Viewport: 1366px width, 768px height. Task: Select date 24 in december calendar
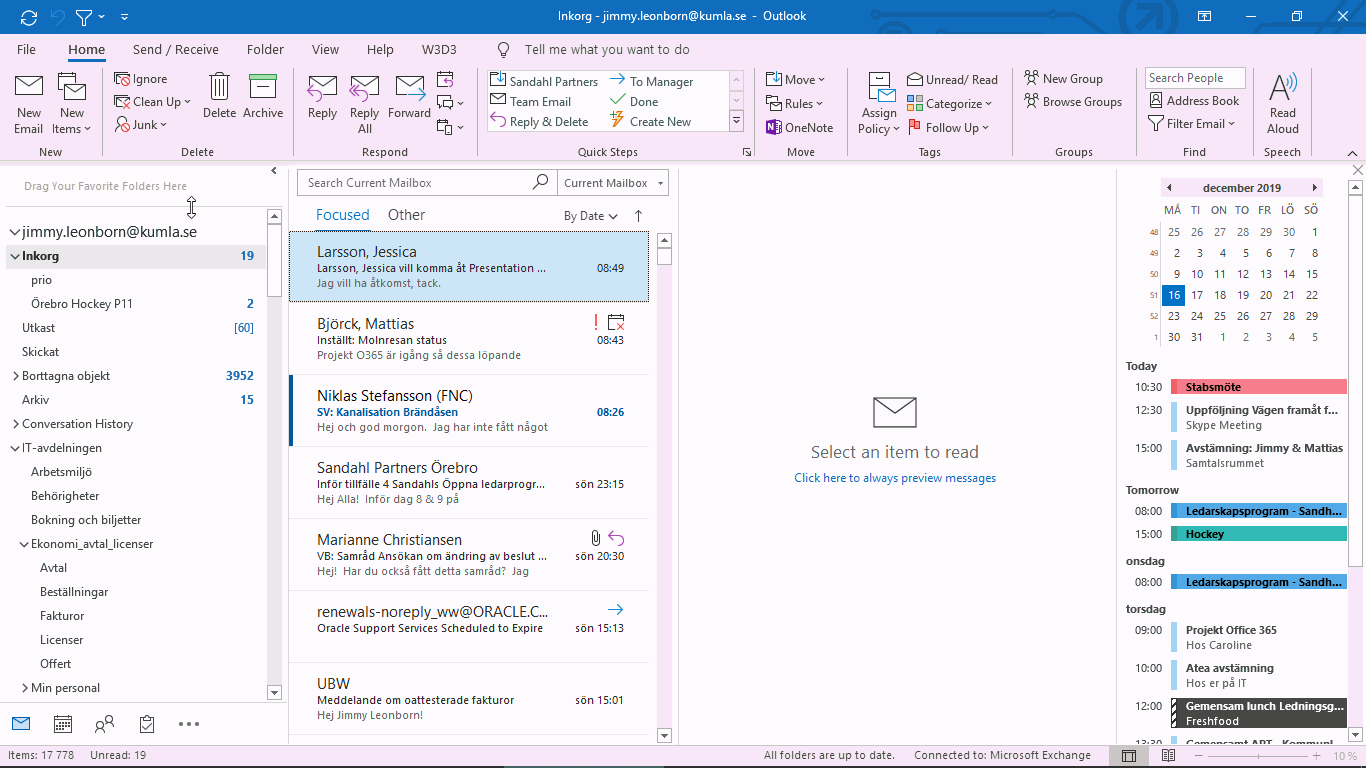[x=1197, y=316]
